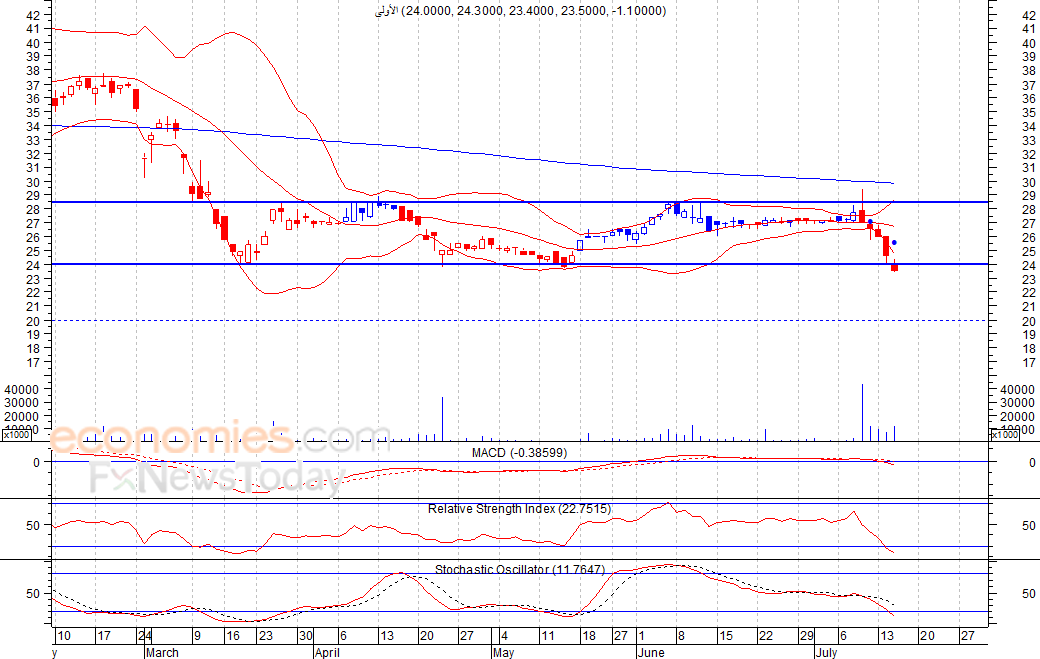Click the May month label on time axis
The width and height of the screenshot is (1040, 659).
coord(503,652)
